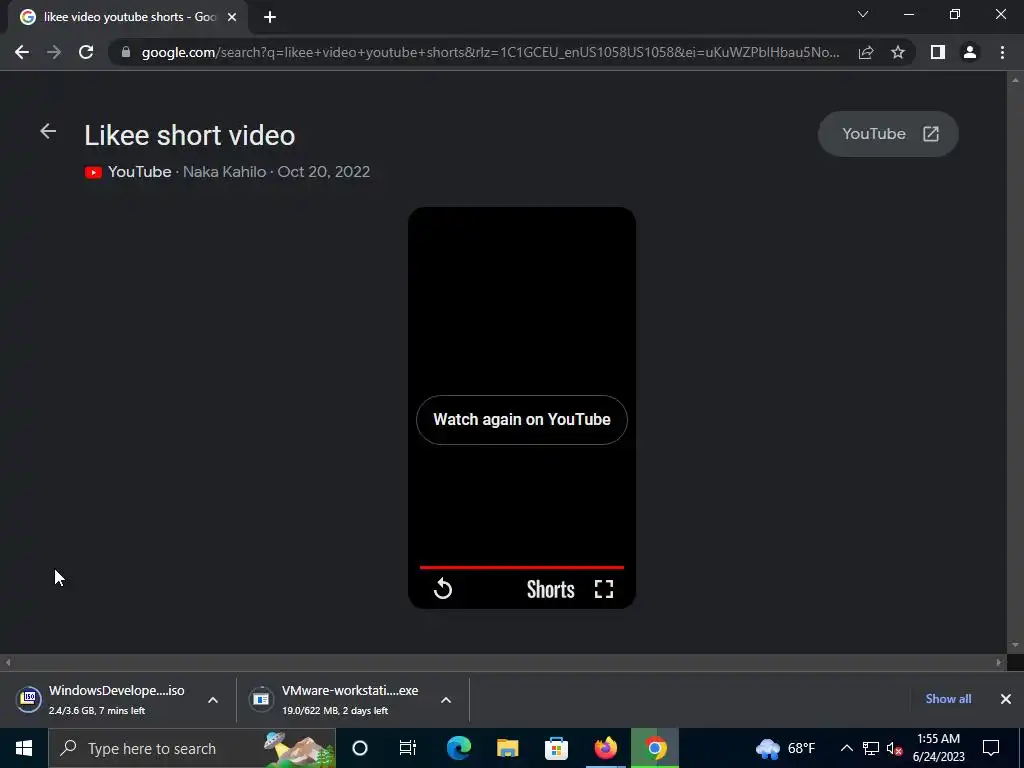Close the likee video youtube shorts tab

[232, 18]
